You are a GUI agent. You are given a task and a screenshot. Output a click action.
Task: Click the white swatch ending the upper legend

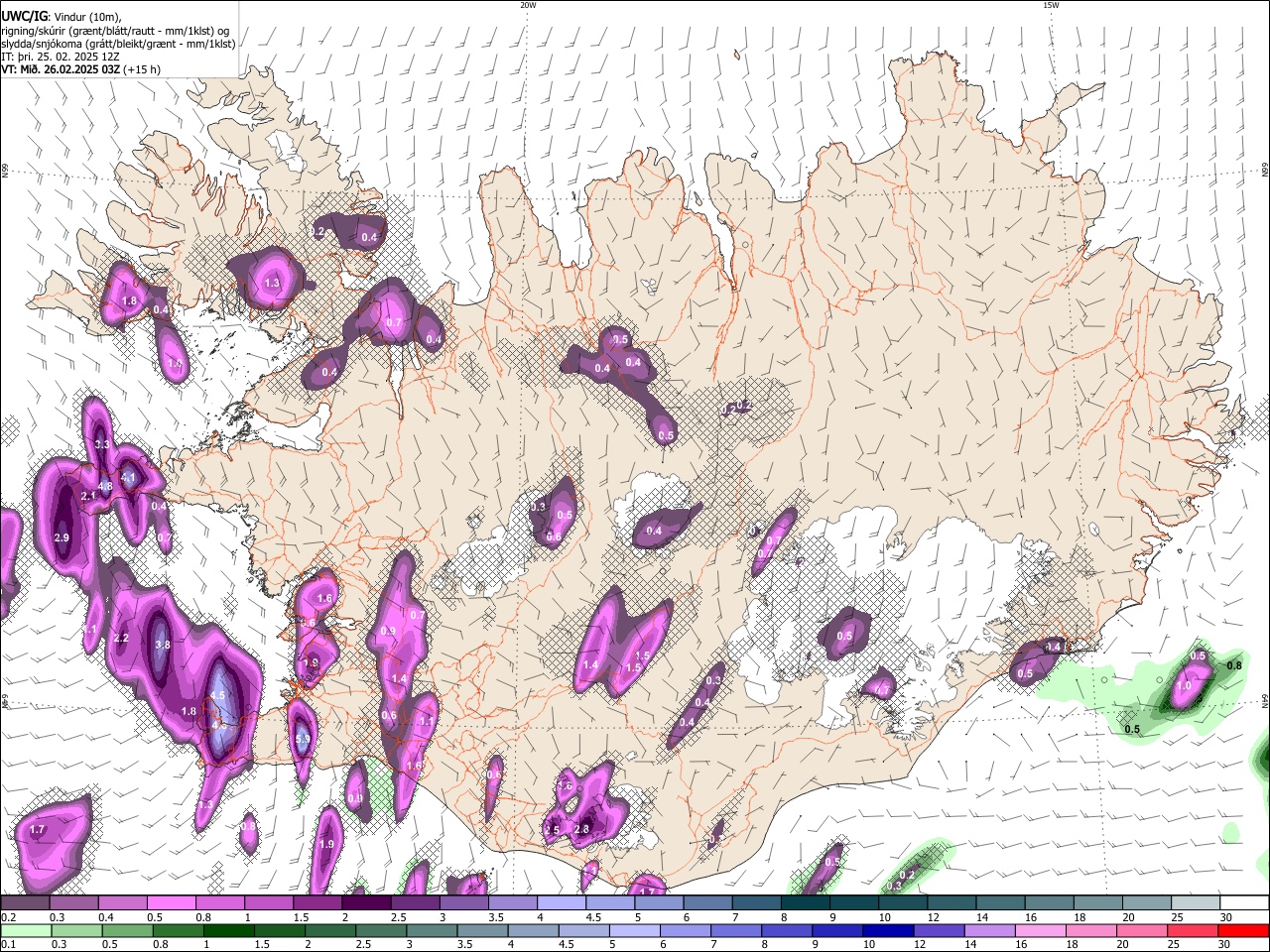(1244, 903)
